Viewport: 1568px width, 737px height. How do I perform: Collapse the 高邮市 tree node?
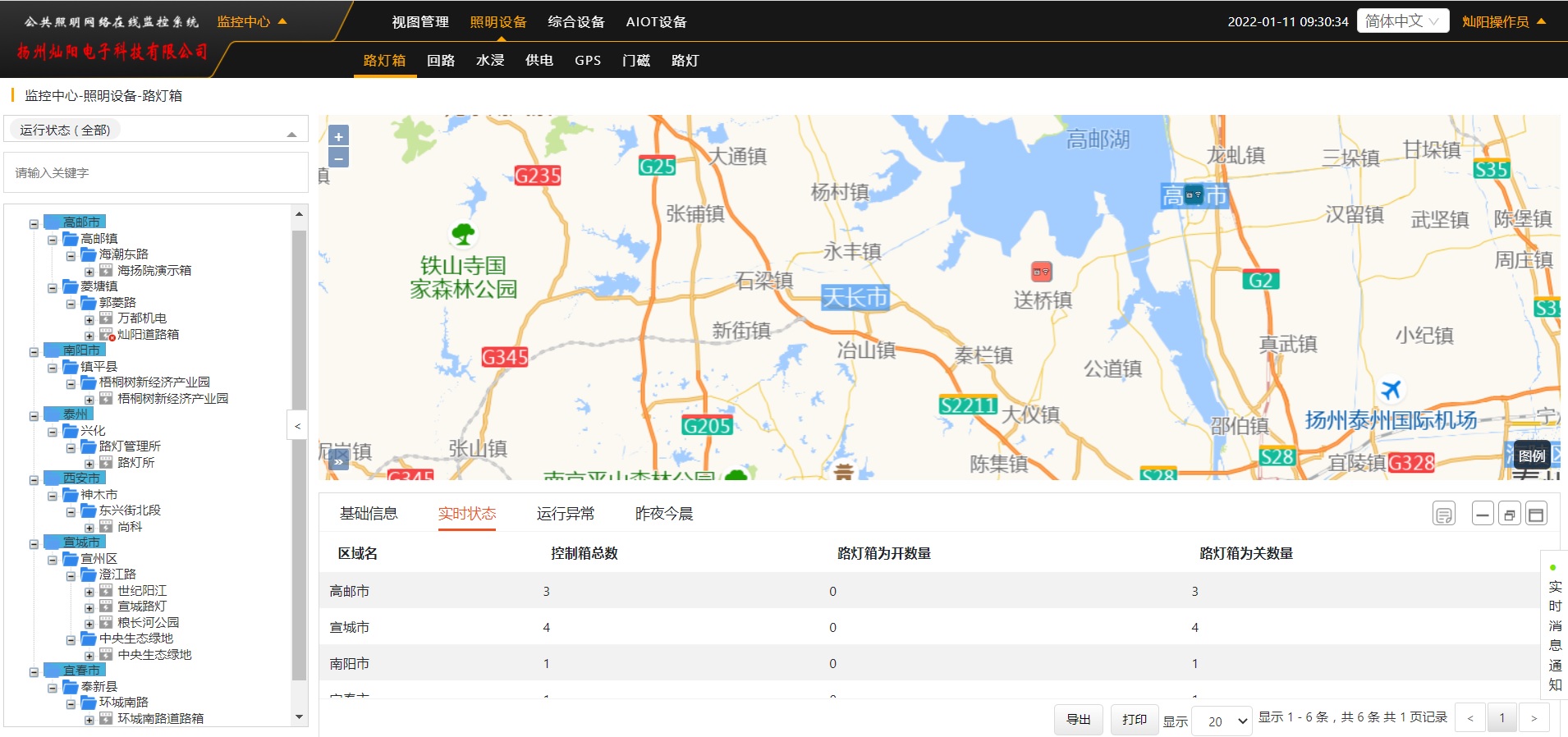[x=34, y=223]
